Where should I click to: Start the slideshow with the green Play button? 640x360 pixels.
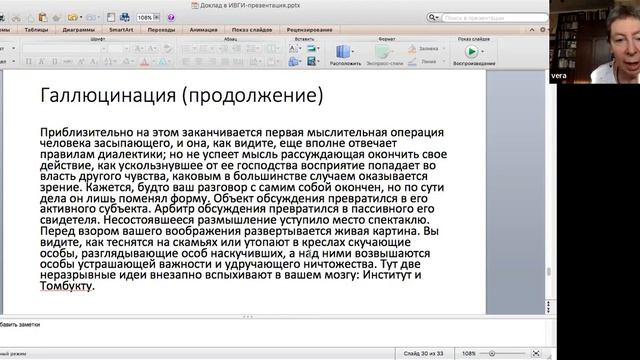[x=471, y=52]
